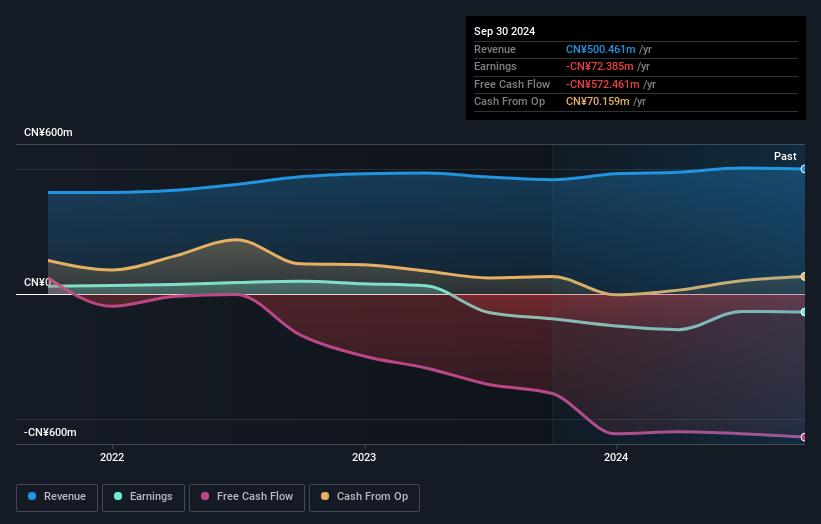
Task: Click the CN¥600m y-axis label
Action: click(x=48, y=132)
